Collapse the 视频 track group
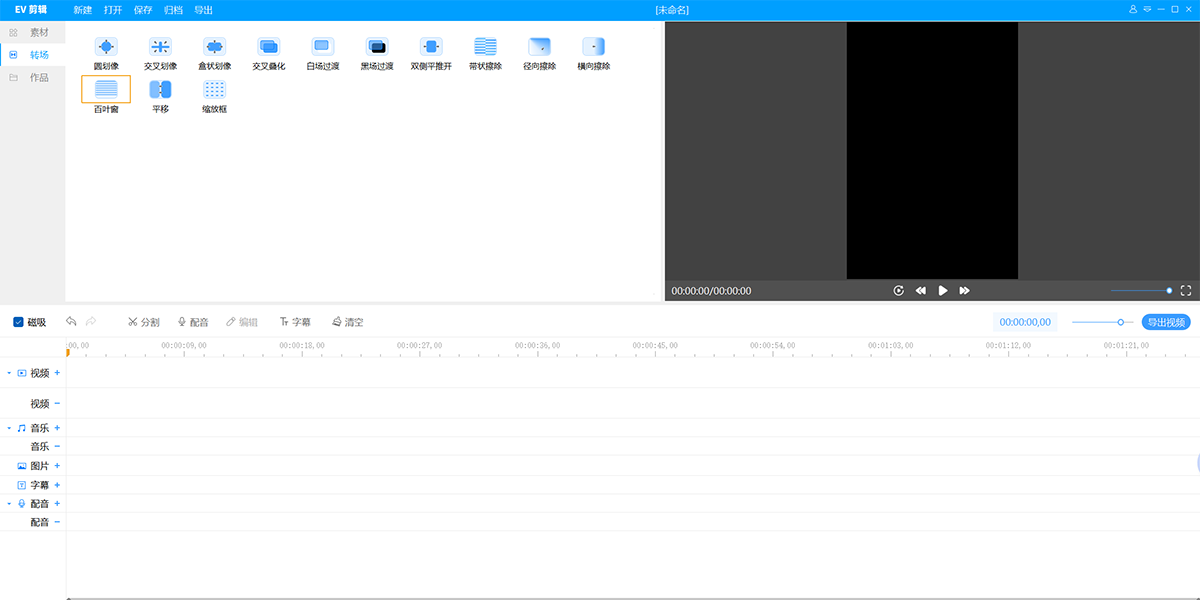This screenshot has width=1200, height=600. pos(9,372)
